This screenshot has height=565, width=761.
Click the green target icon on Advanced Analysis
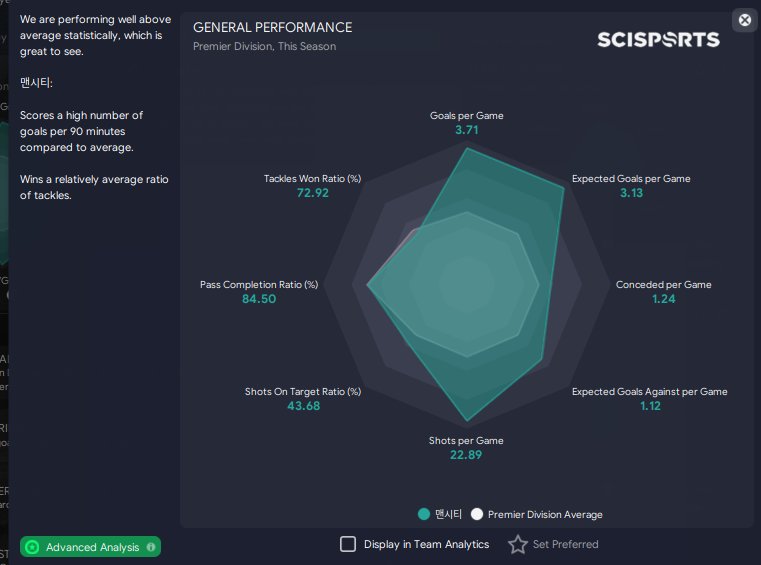pyautogui.click(x=32, y=547)
